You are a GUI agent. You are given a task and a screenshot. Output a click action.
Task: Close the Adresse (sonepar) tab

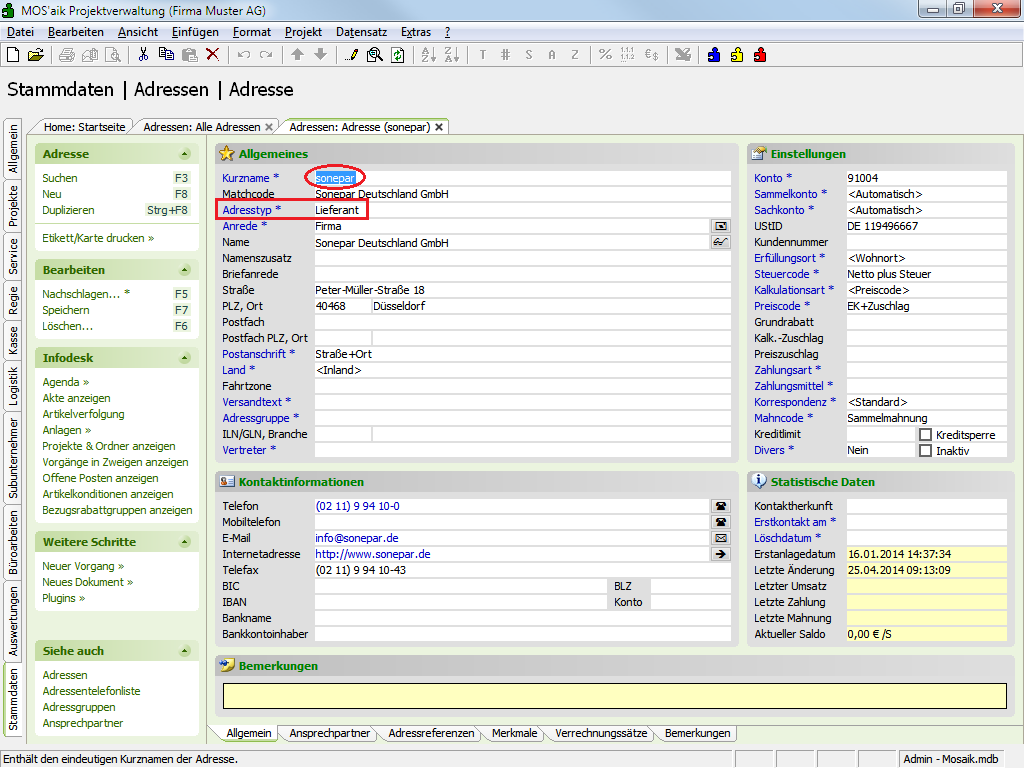click(x=440, y=127)
